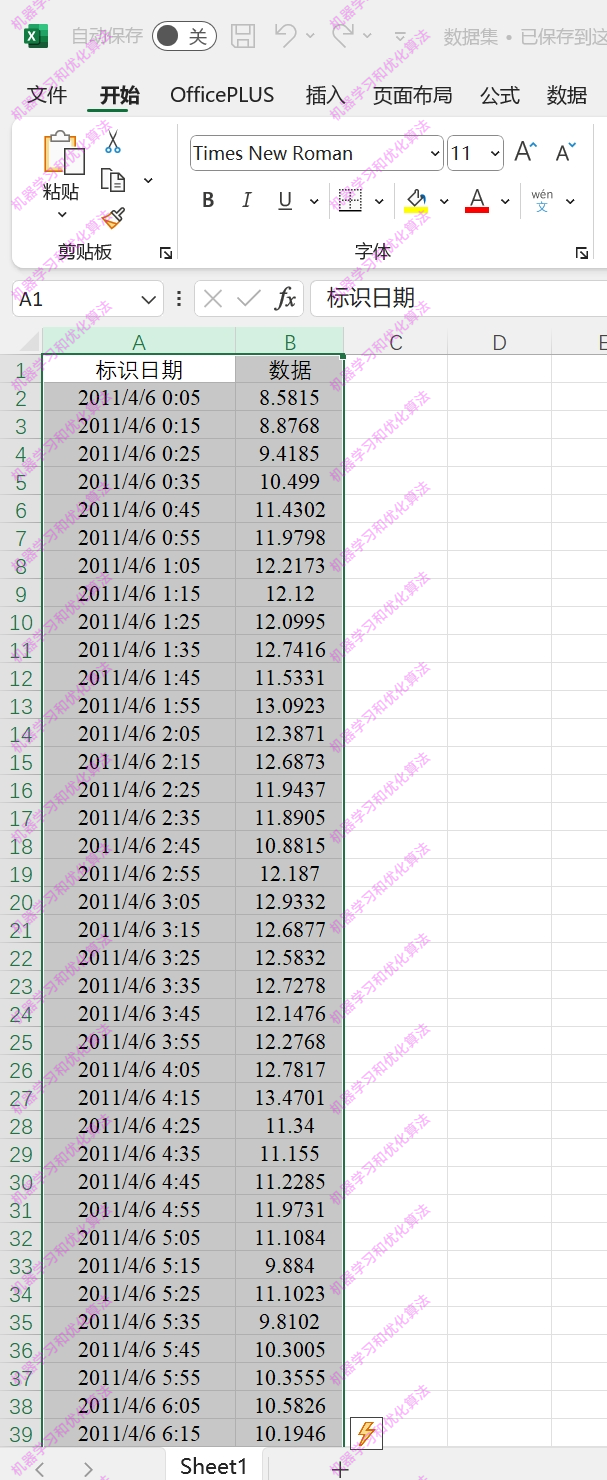
Task: Click the Name Box showing A1
Action: pos(75,299)
